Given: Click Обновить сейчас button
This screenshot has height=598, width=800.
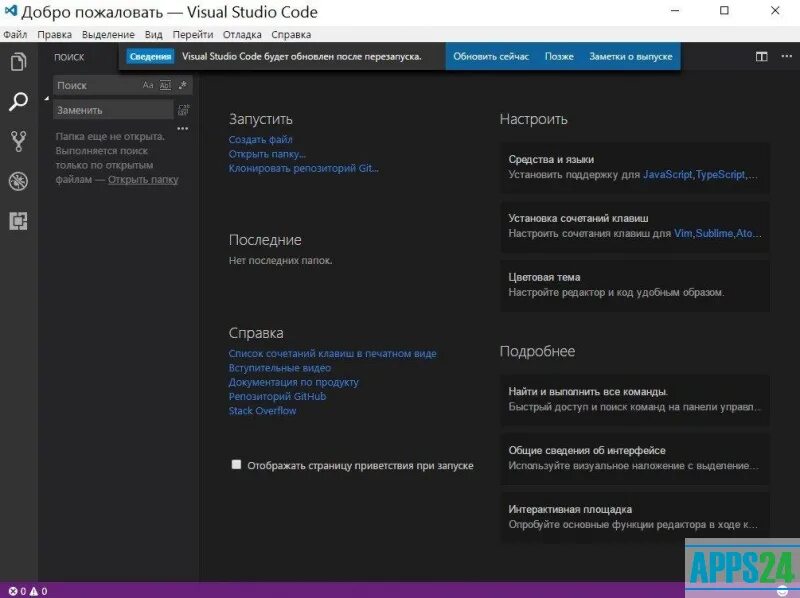Looking at the screenshot, I should pos(491,57).
